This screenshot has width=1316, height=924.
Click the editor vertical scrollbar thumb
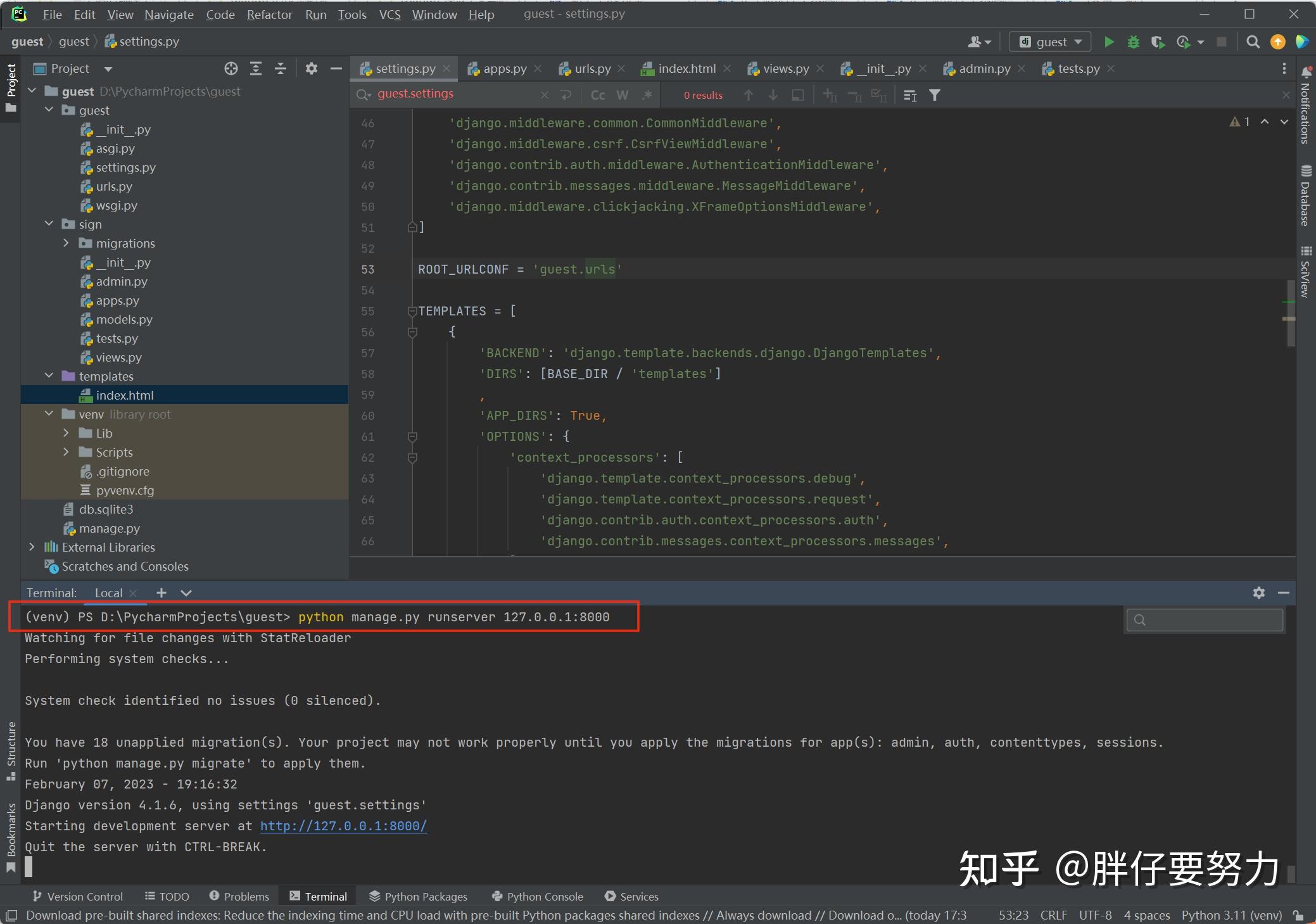pyautogui.click(x=1289, y=312)
